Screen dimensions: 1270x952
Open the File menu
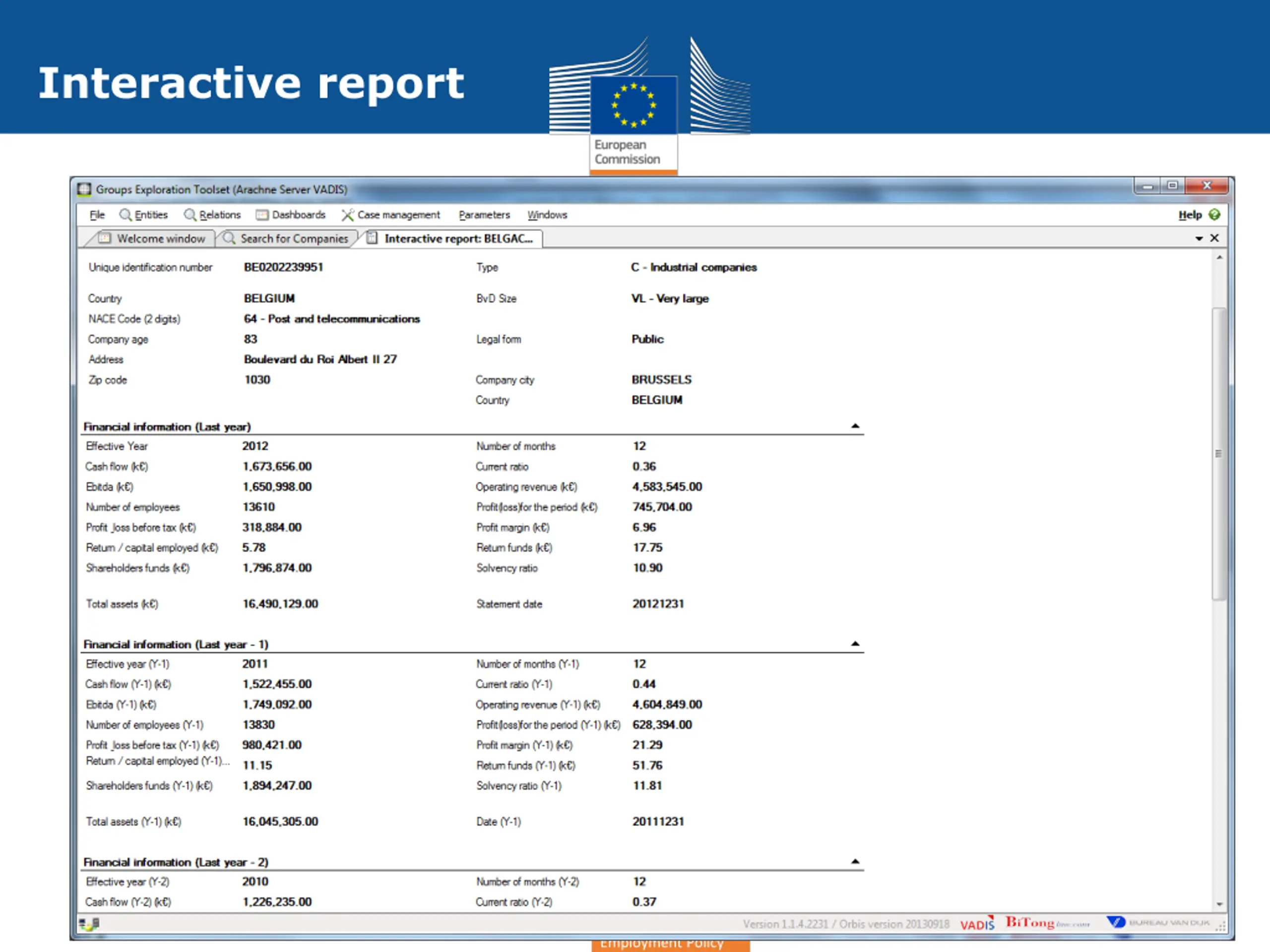[x=97, y=215]
